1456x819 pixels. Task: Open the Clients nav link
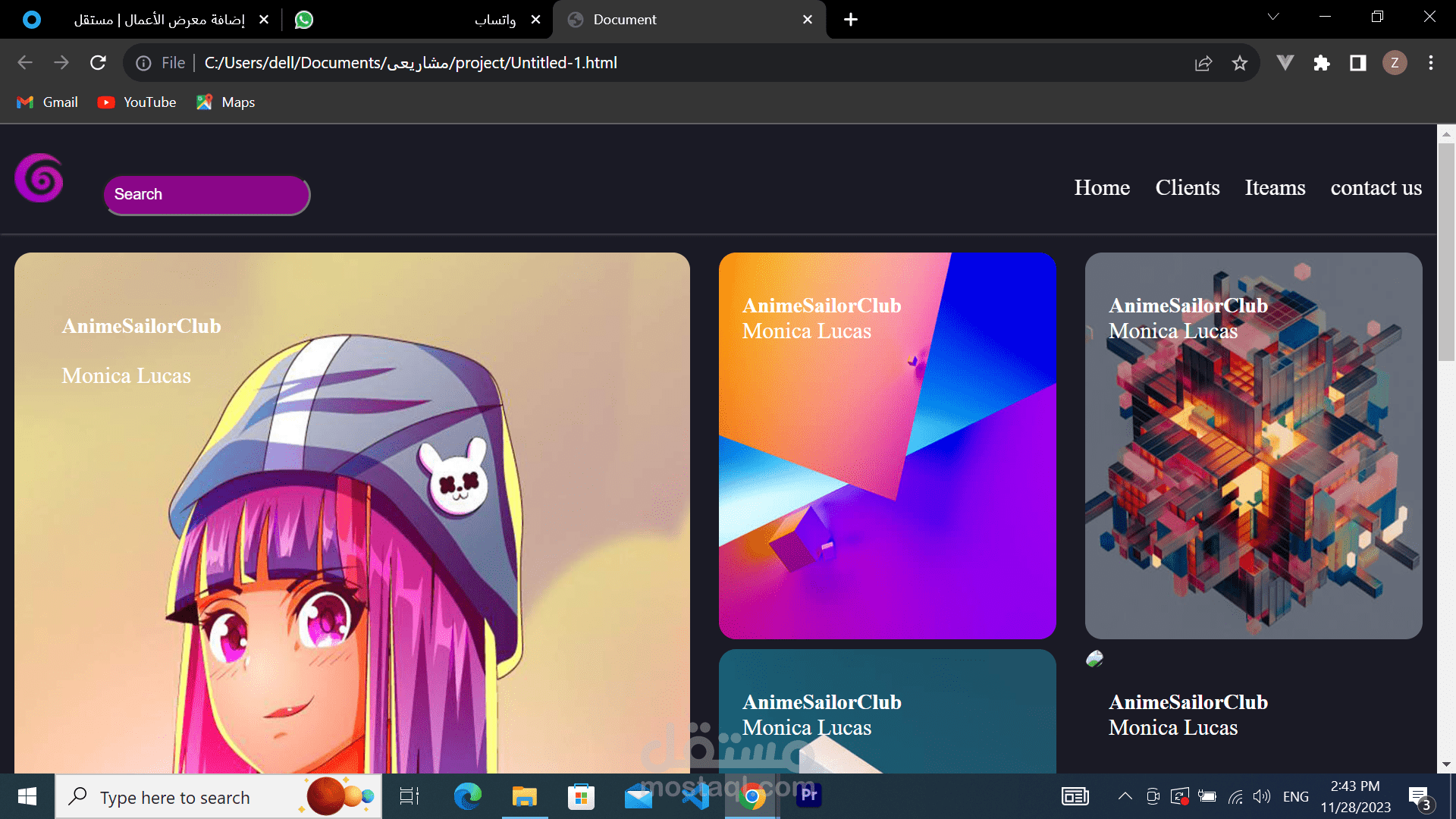[1188, 188]
